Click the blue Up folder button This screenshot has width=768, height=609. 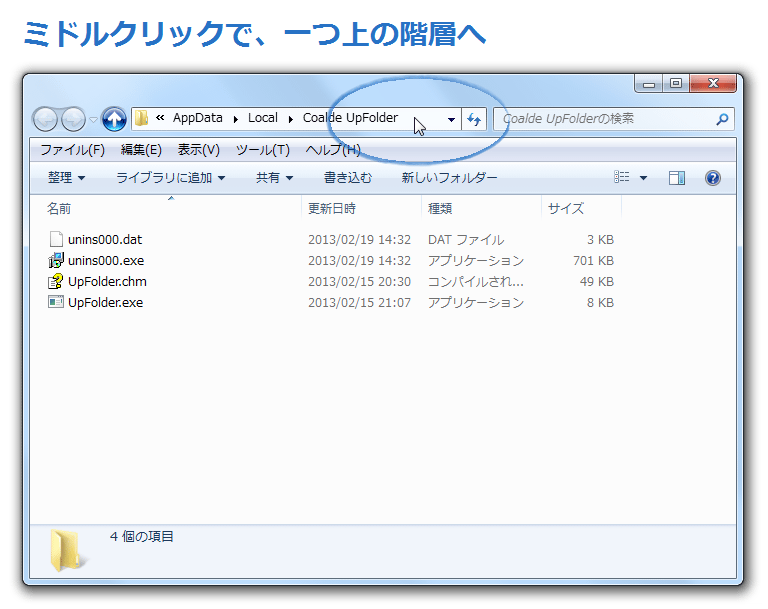click(x=114, y=119)
